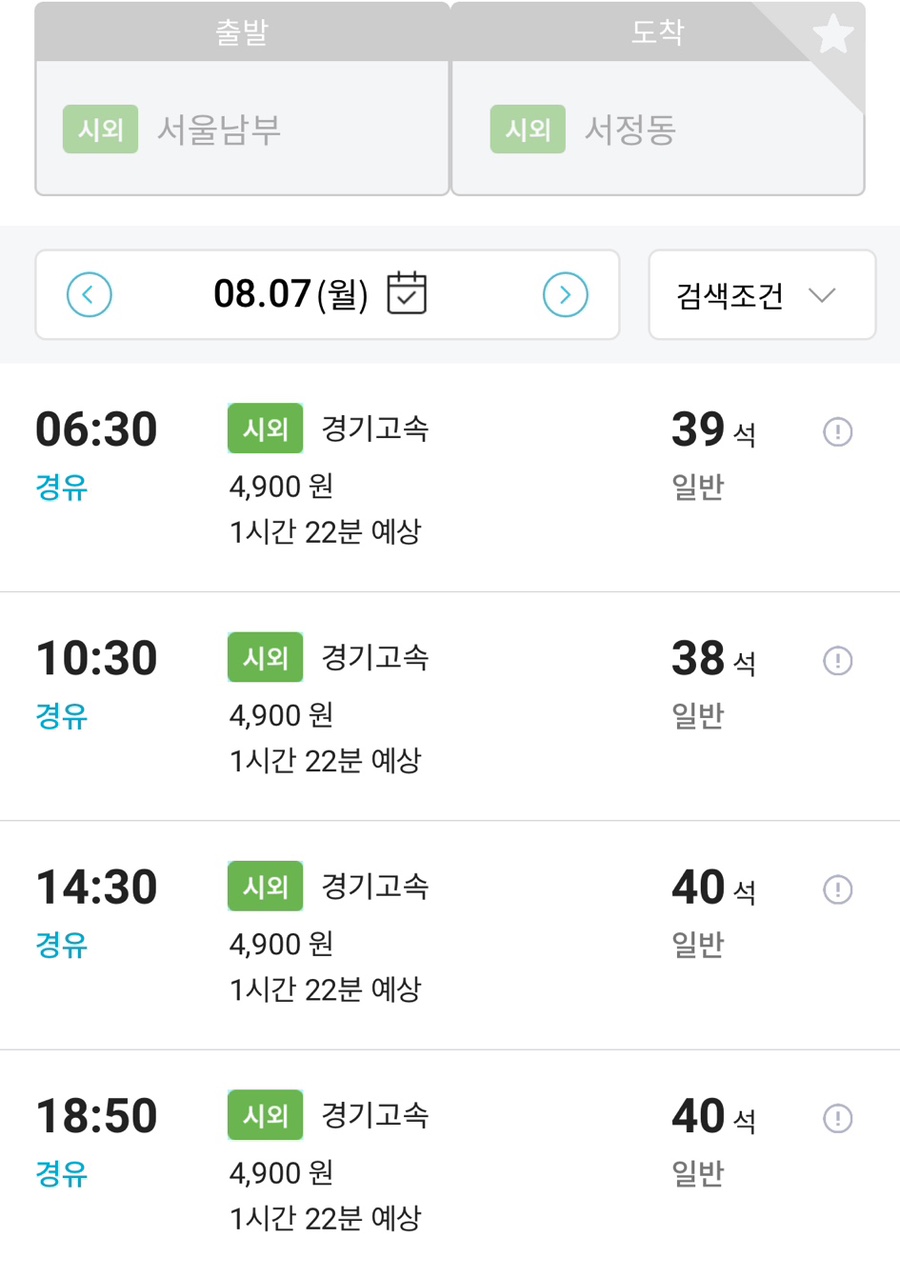Click the 도착 tab header
The image size is (900, 1277).
coord(658,32)
